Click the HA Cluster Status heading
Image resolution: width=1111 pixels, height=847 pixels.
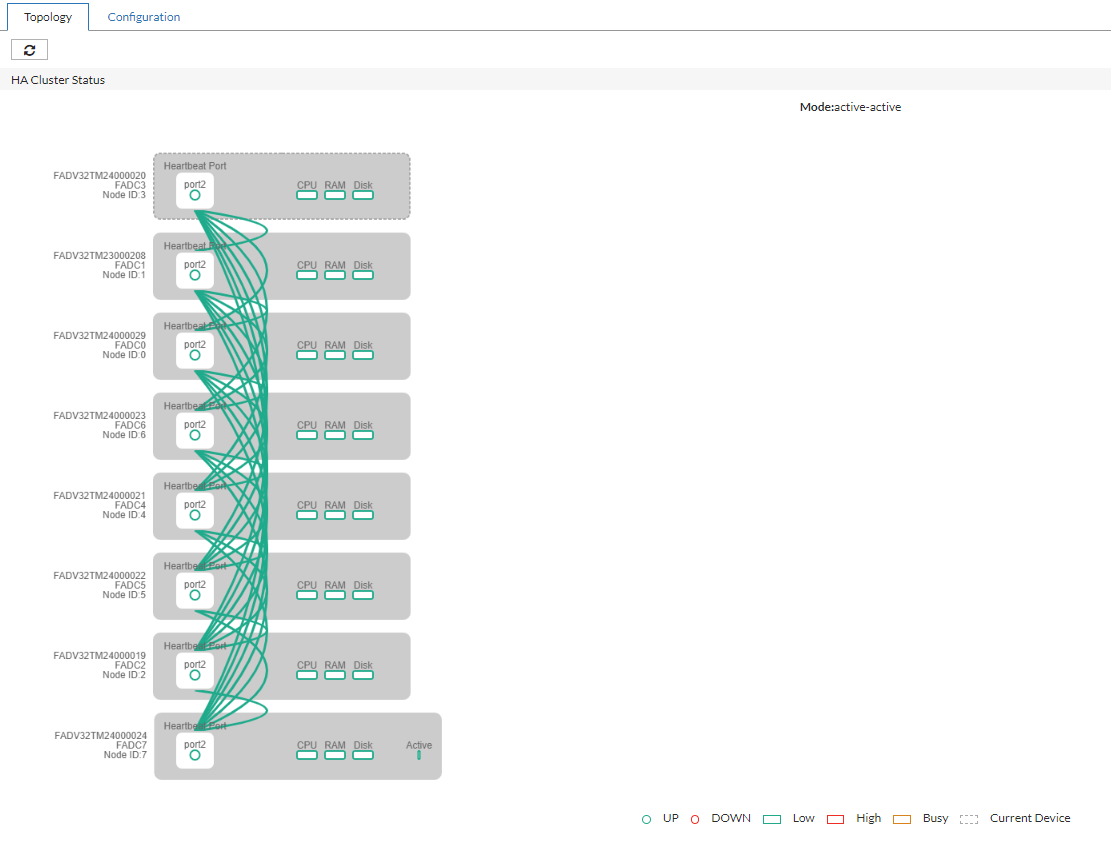(58, 80)
